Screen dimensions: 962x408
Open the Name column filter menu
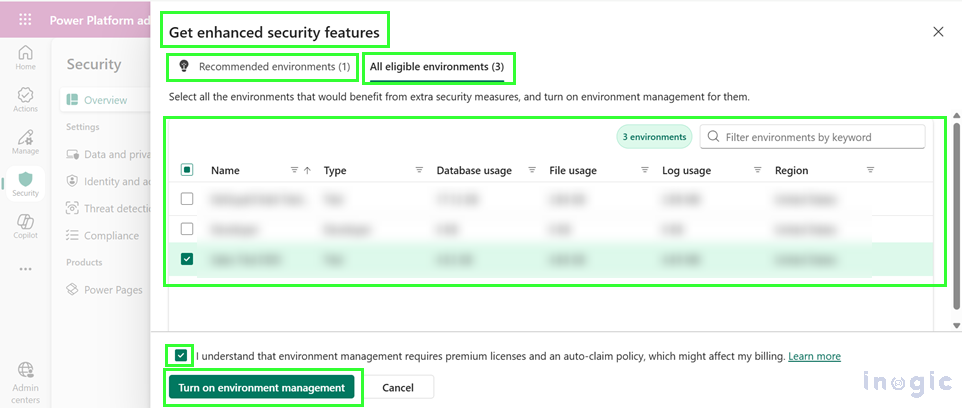coord(294,171)
